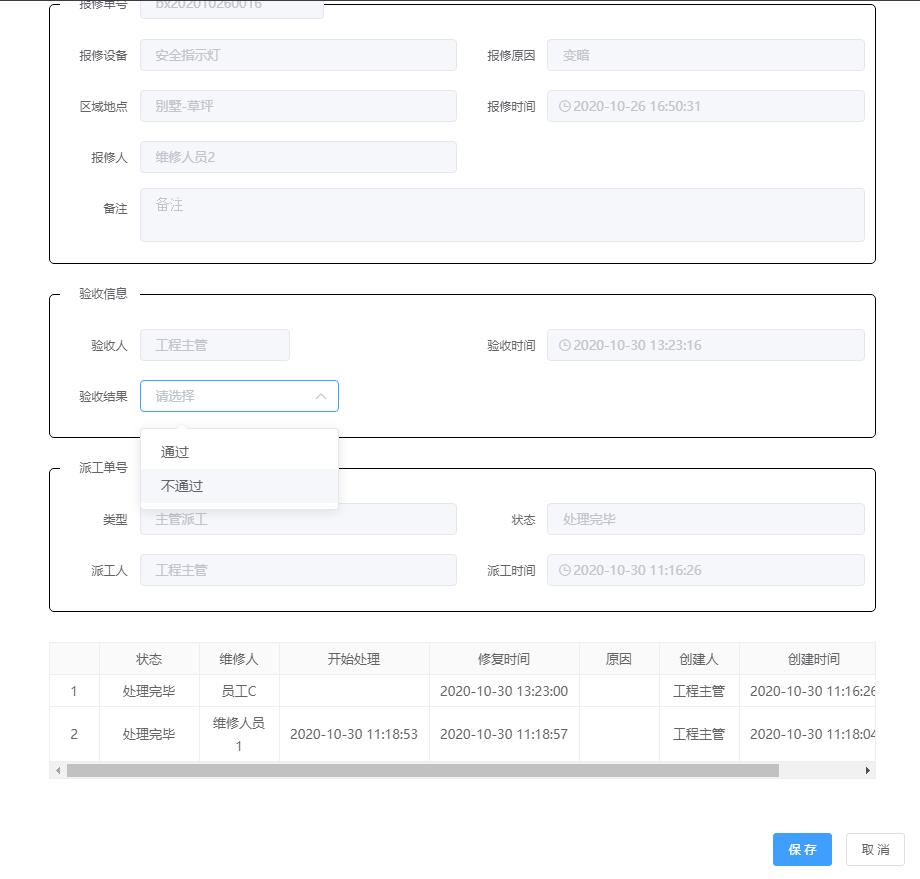Click the horizontal table scrollbar thumb
This screenshot has width=920, height=879.
[x=422, y=770]
